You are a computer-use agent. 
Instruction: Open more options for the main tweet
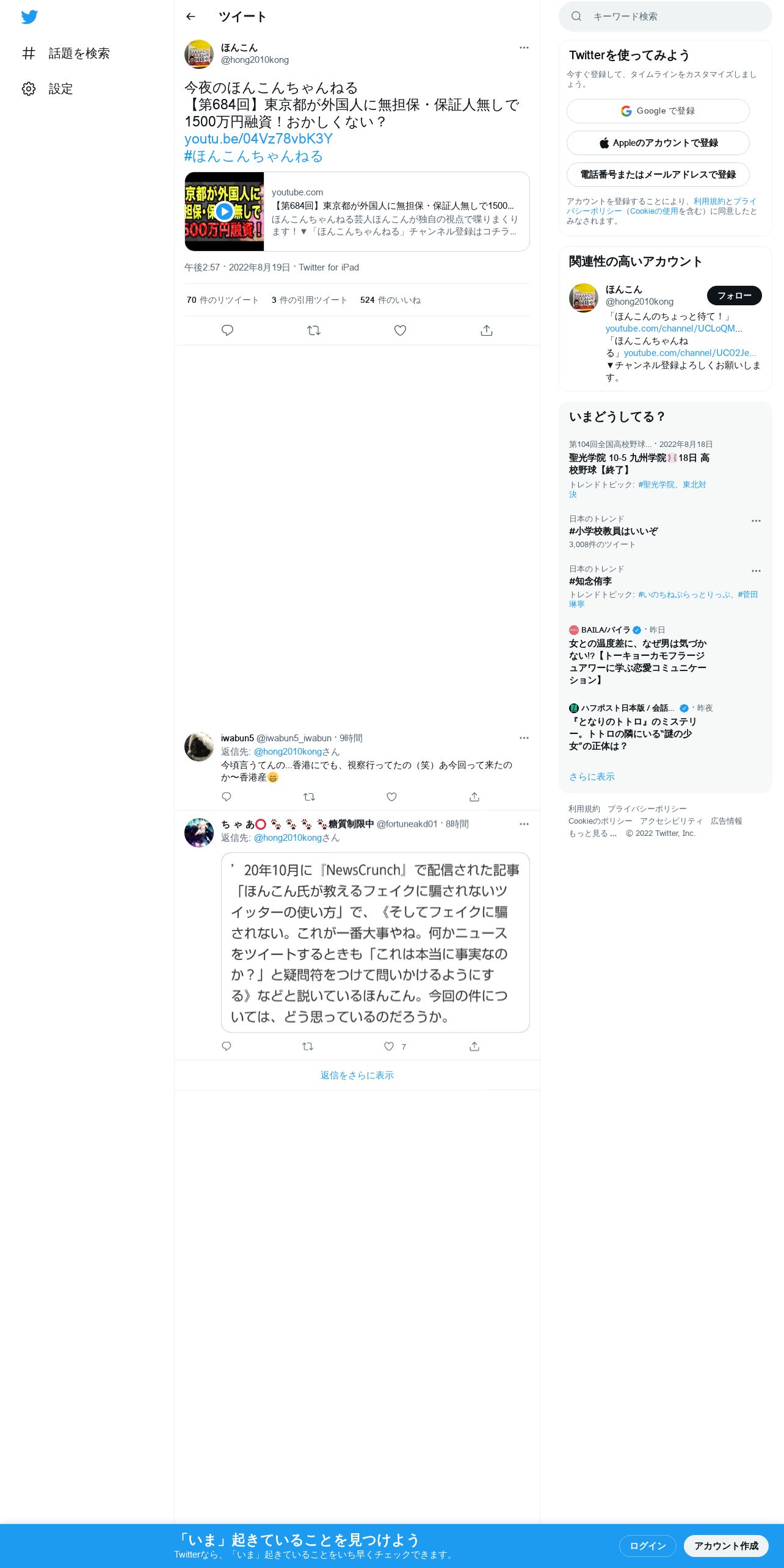tap(524, 48)
